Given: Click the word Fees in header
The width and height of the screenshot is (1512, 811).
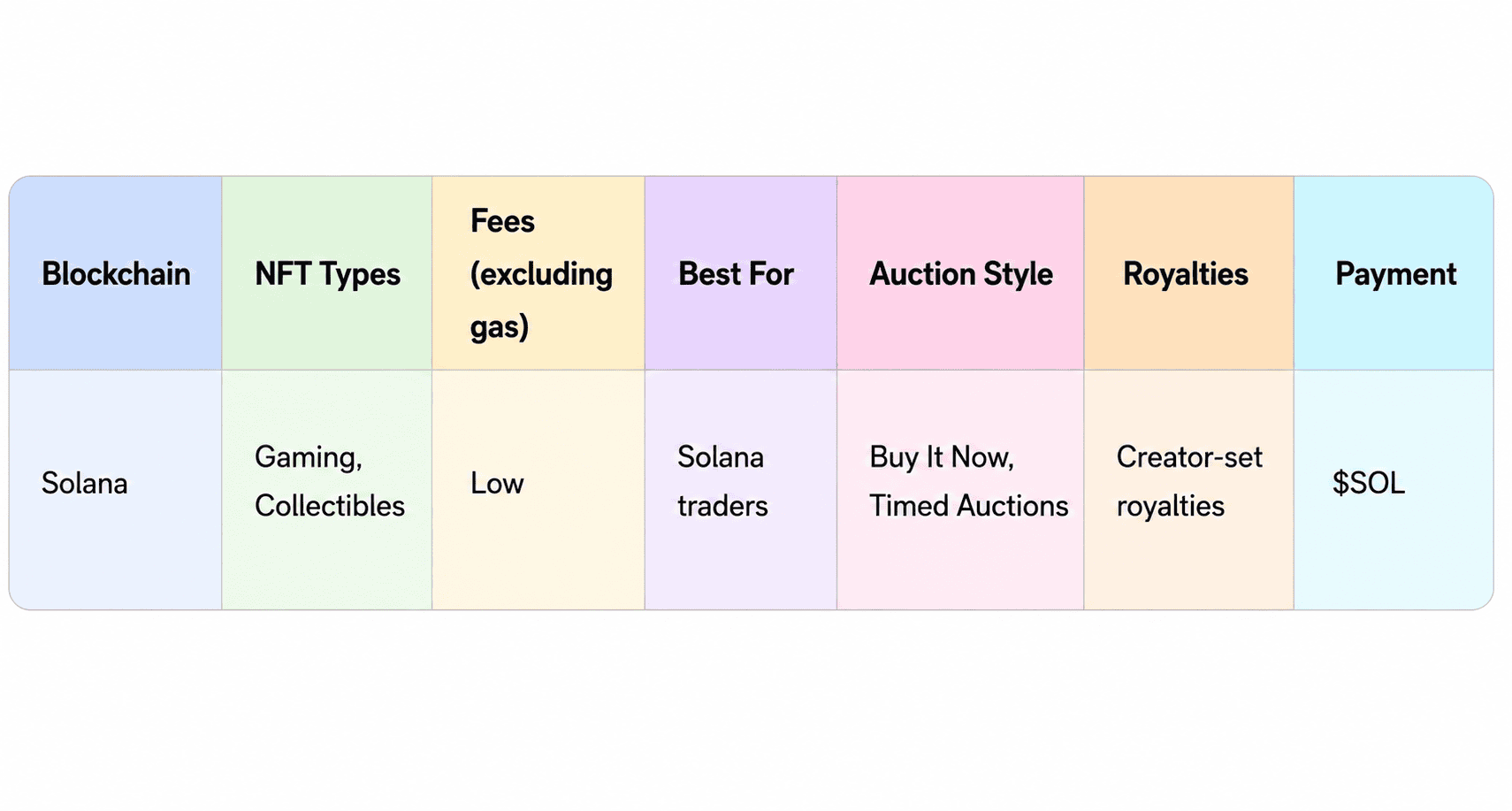Looking at the screenshot, I should pos(502,221).
